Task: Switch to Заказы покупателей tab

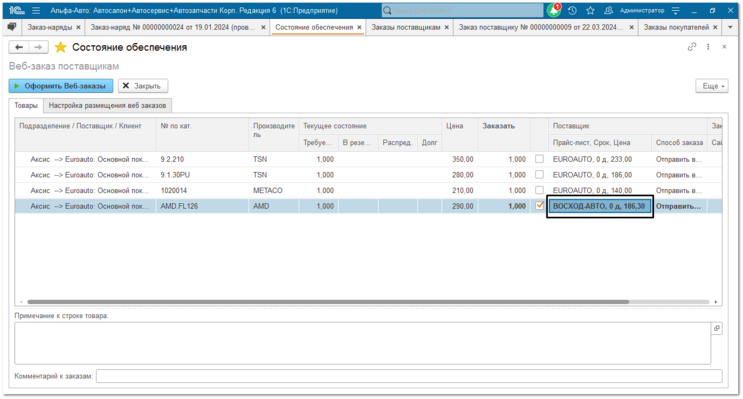Action: tap(676, 27)
